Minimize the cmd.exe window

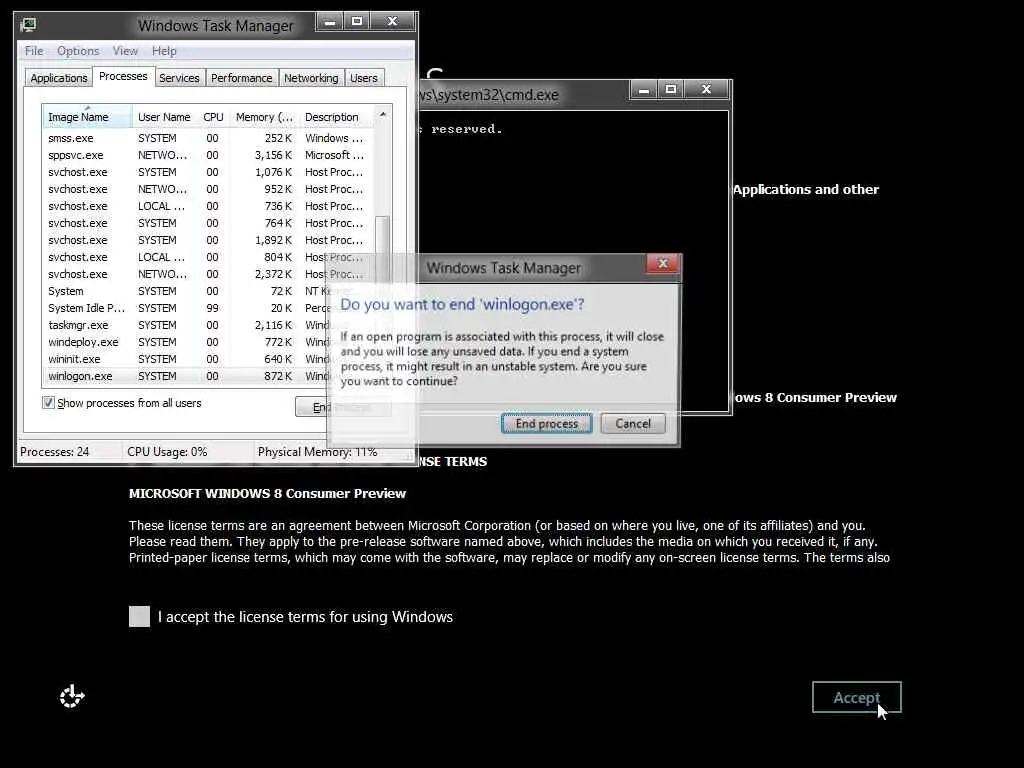[643, 89]
